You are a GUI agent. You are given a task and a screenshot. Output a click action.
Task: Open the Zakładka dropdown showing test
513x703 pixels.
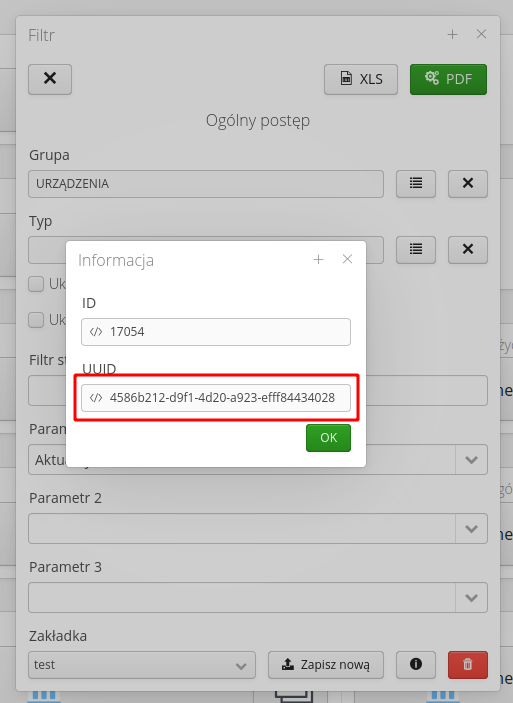pyautogui.click(x=142, y=665)
